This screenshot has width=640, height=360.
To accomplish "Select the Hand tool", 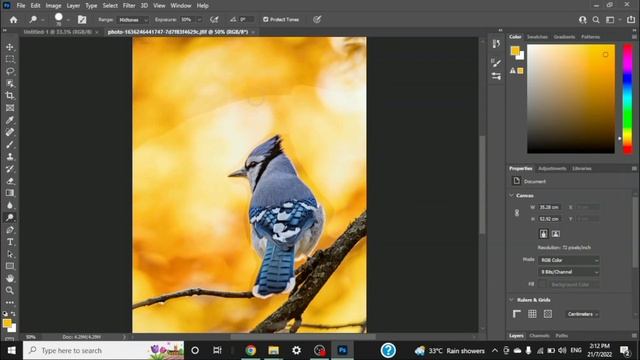I will click(10, 278).
